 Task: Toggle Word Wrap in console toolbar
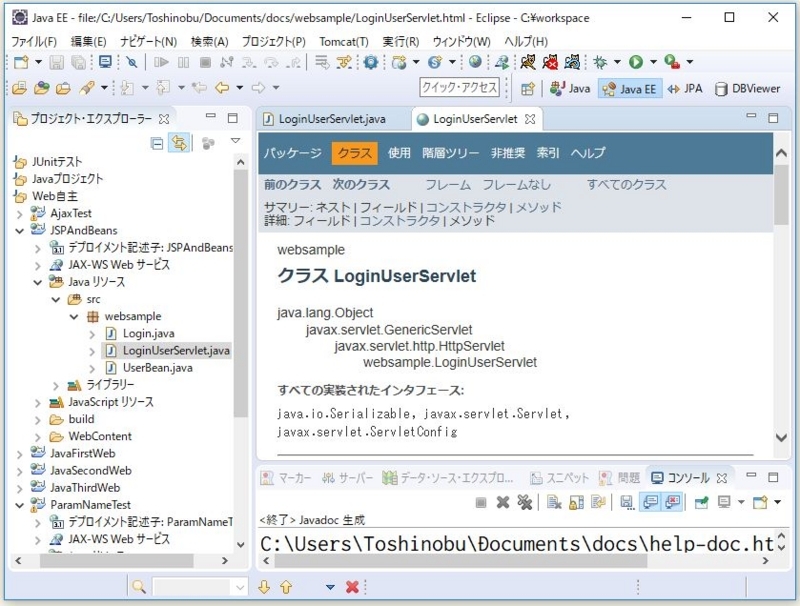point(598,503)
